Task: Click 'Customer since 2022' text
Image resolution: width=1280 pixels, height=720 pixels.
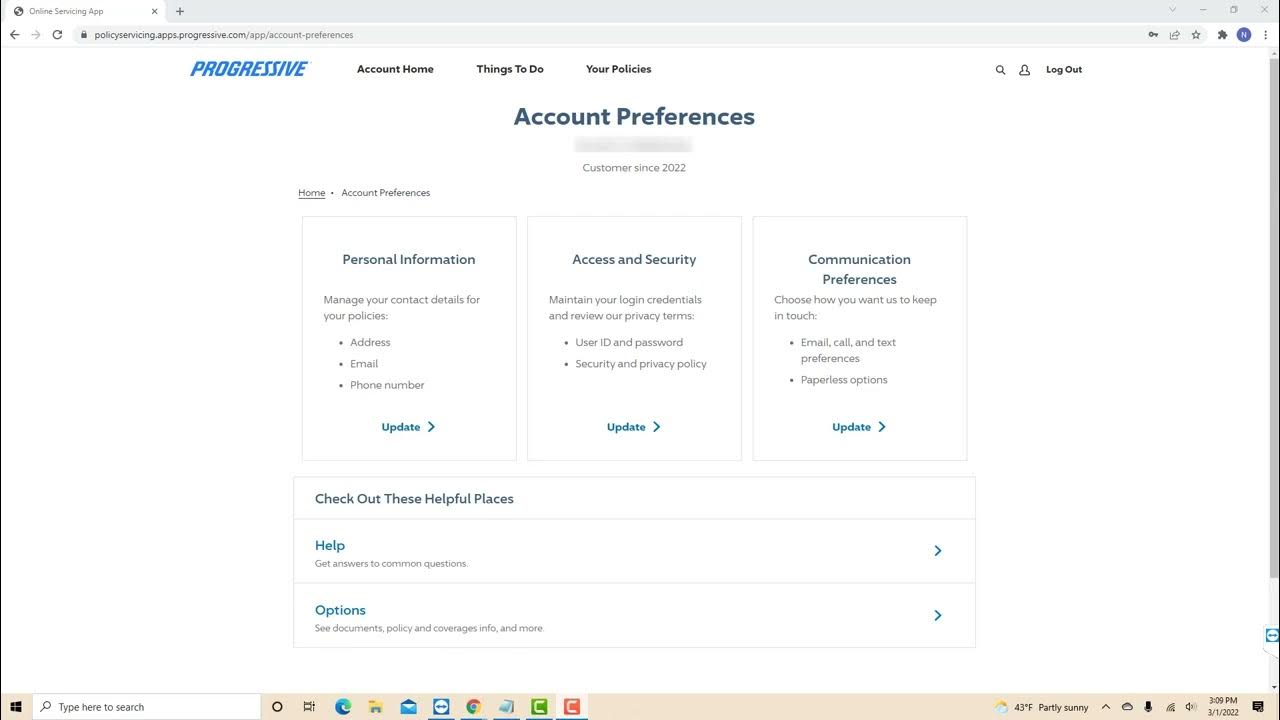Action: (634, 168)
